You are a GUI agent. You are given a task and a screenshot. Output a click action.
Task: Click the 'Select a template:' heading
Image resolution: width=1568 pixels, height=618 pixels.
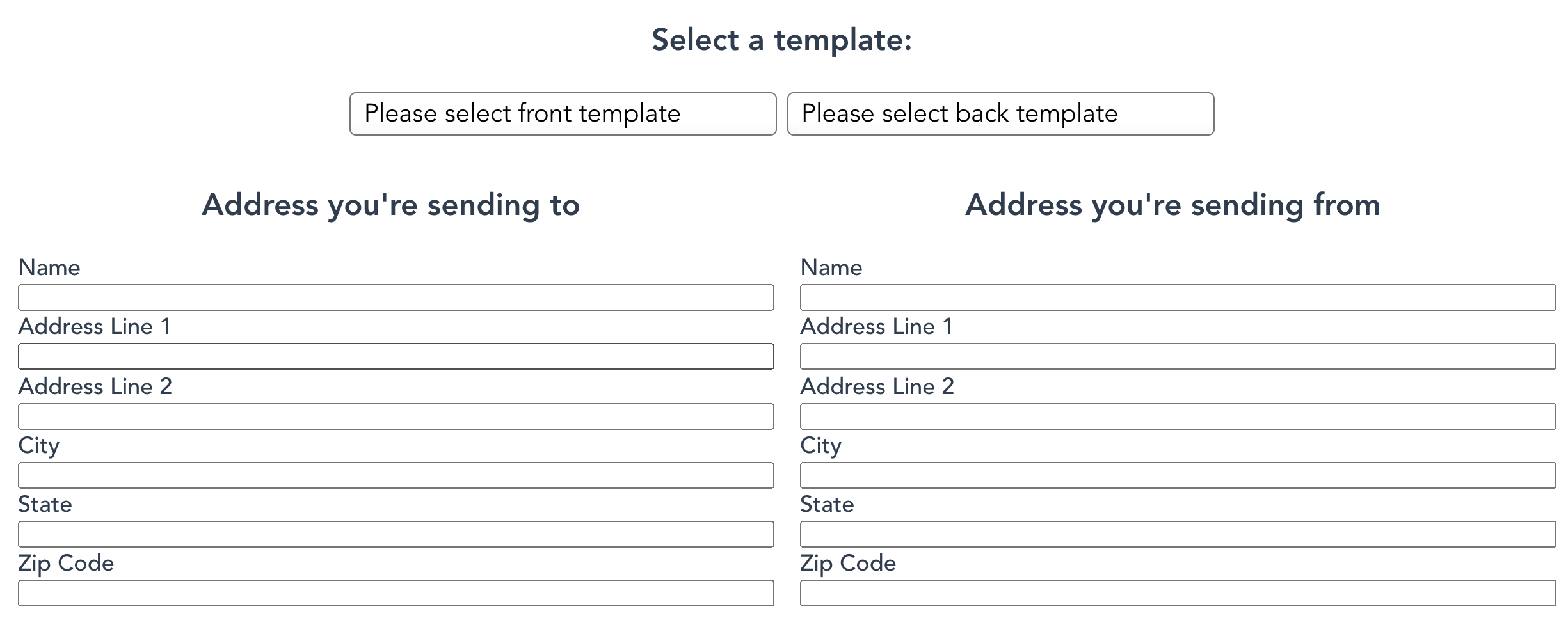(x=781, y=40)
